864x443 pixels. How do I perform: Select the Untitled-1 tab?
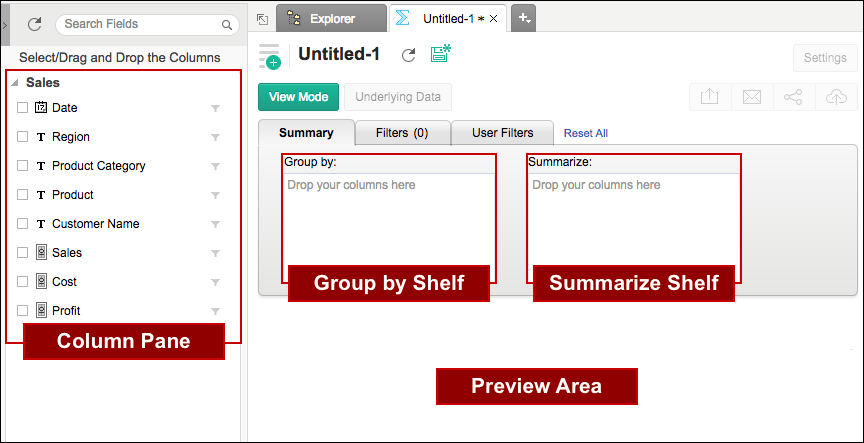pyautogui.click(x=447, y=19)
